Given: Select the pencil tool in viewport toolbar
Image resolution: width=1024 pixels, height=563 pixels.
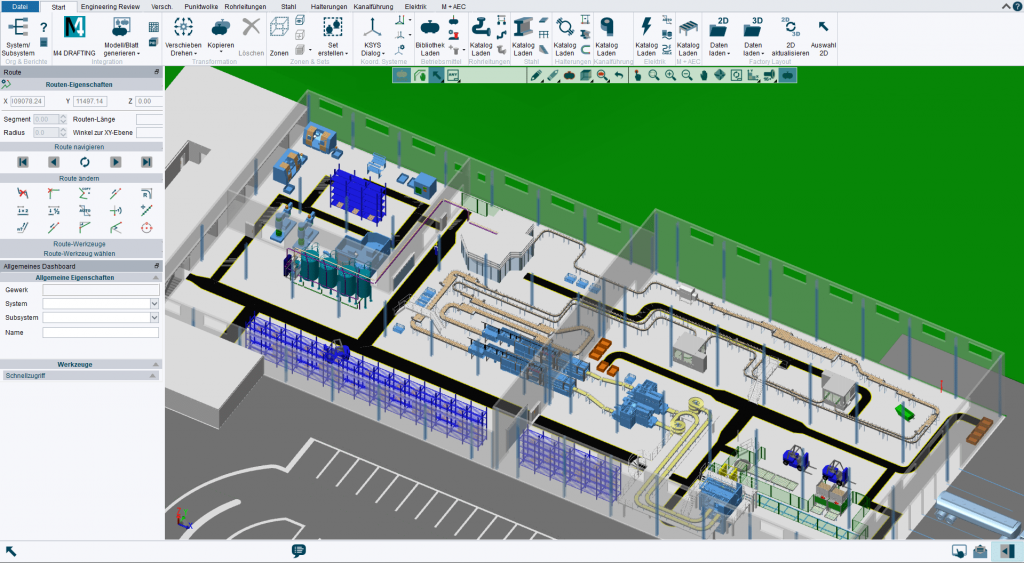Looking at the screenshot, I should [536, 76].
